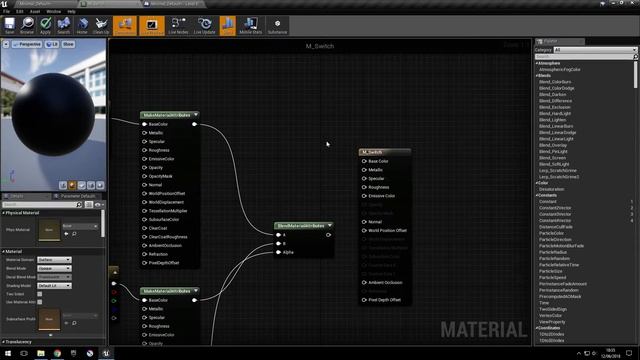Open the Material Domain dropdown

point(54,260)
